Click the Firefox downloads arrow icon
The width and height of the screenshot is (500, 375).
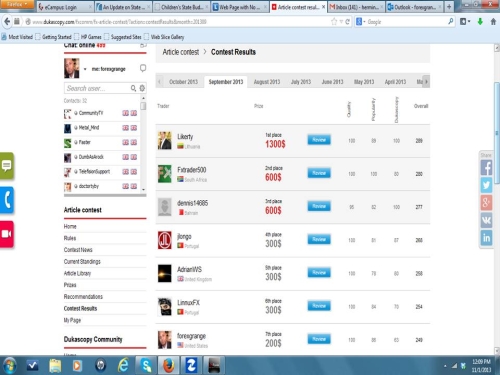click(480, 22)
